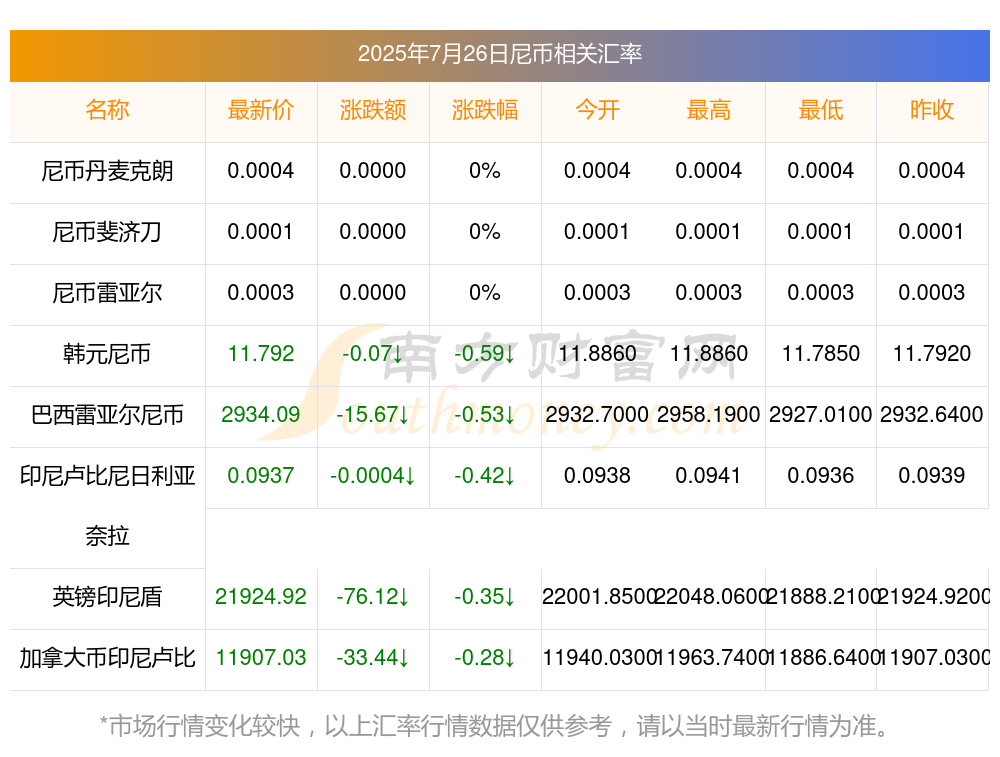This screenshot has height=757, width=1000.
Task: Click the percentage -0.53↓
Action: (x=485, y=415)
